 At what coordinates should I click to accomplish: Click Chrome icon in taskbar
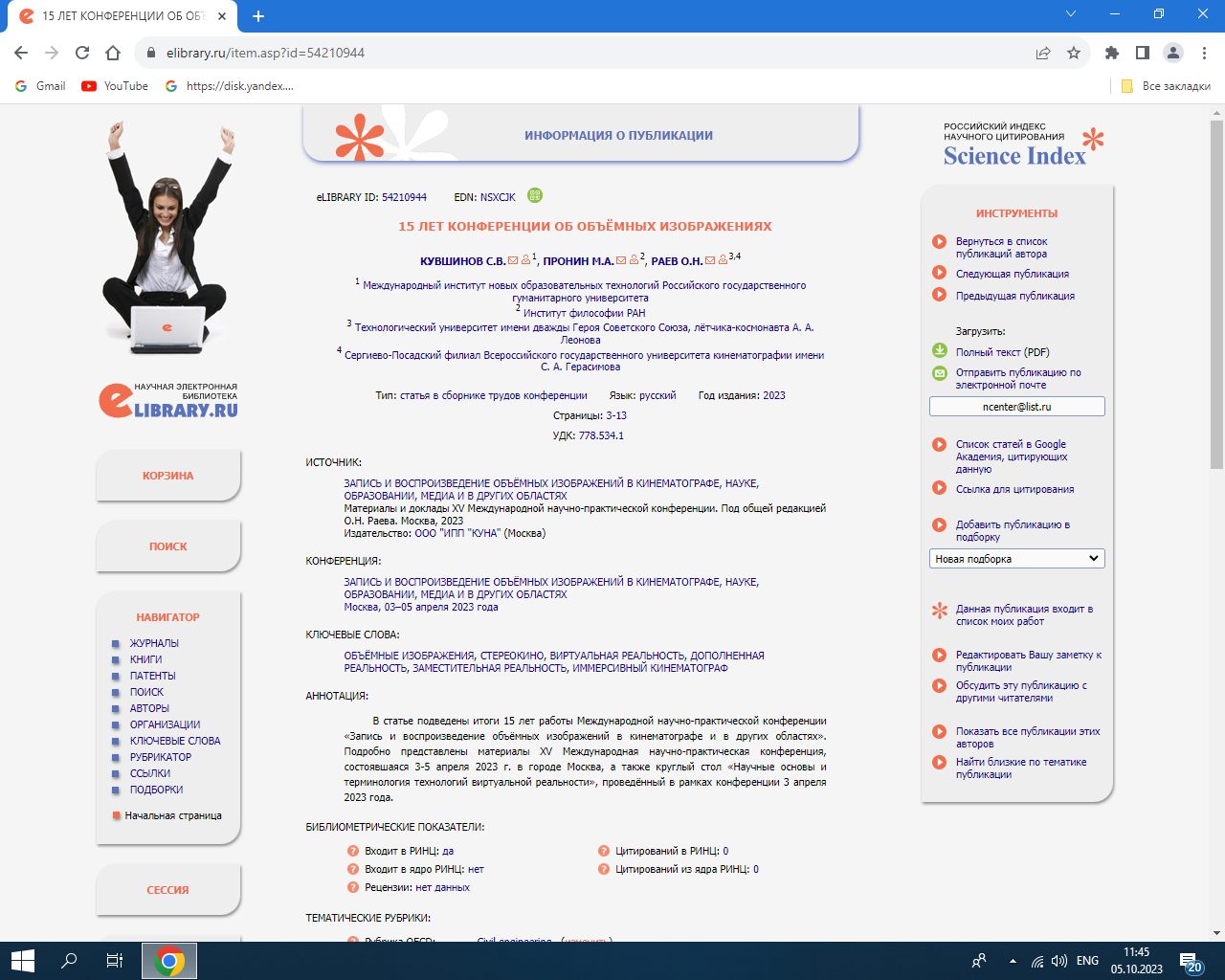[169, 961]
